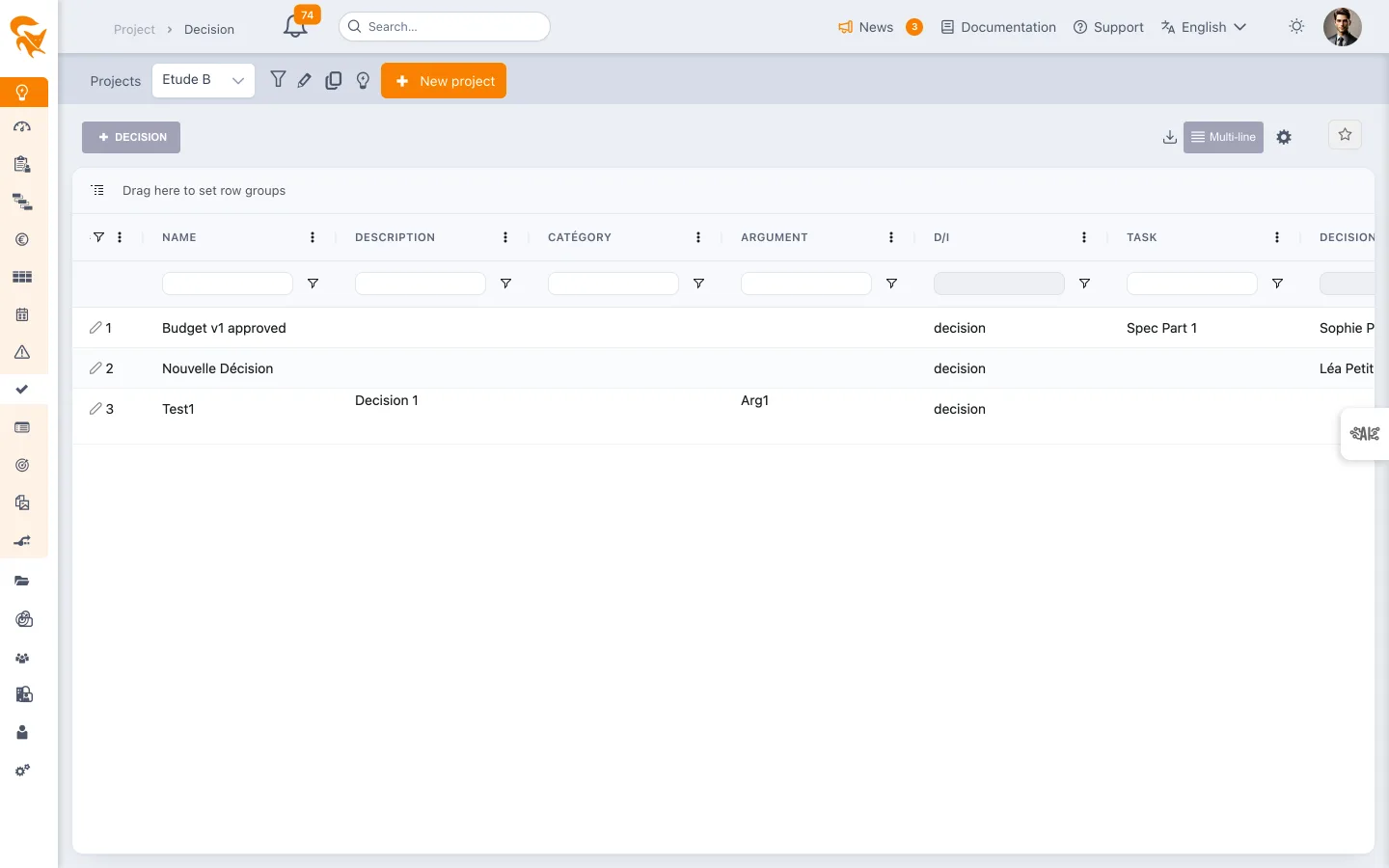Open the Argument column menu
The width and height of the screenshot is (1389, 868).
click(891, 237)
